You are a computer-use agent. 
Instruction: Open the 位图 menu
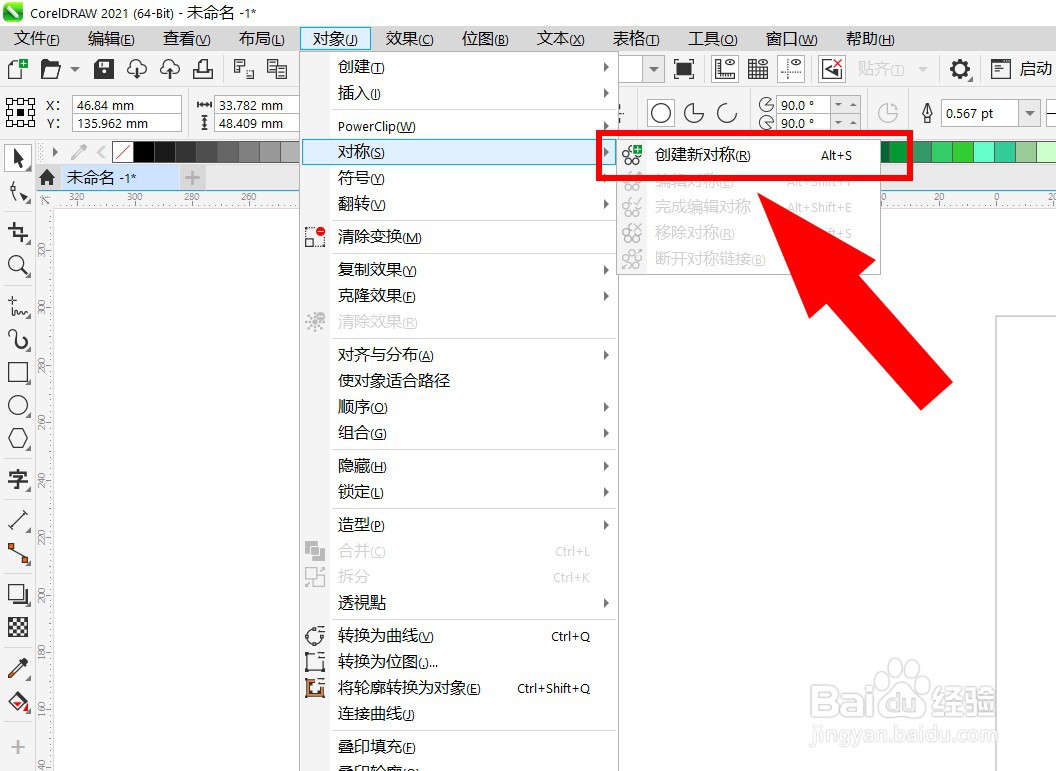click(x=485, y=39)
